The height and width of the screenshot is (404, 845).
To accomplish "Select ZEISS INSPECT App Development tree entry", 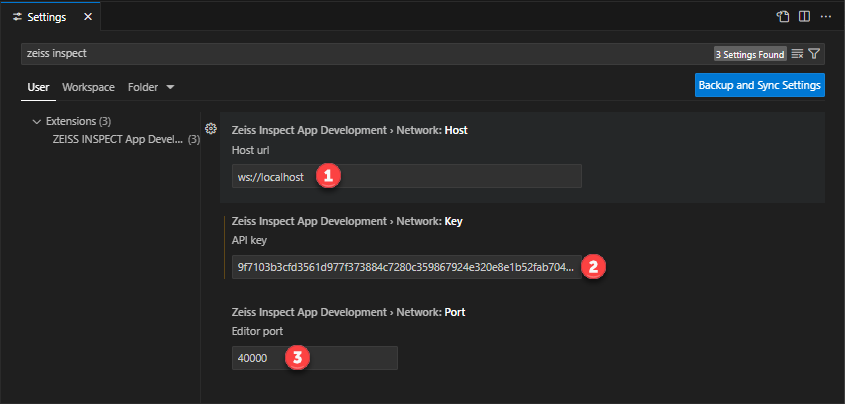I will [x=118, y=139].
